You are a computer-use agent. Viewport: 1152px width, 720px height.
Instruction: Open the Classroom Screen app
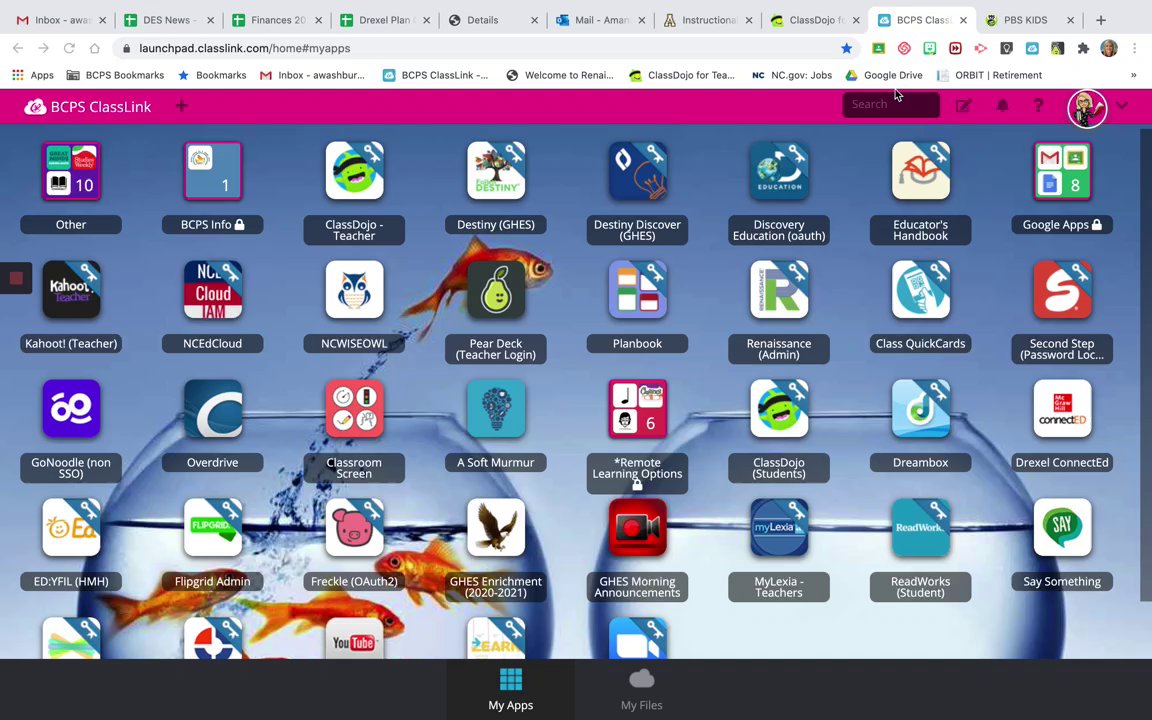(354, 409)
